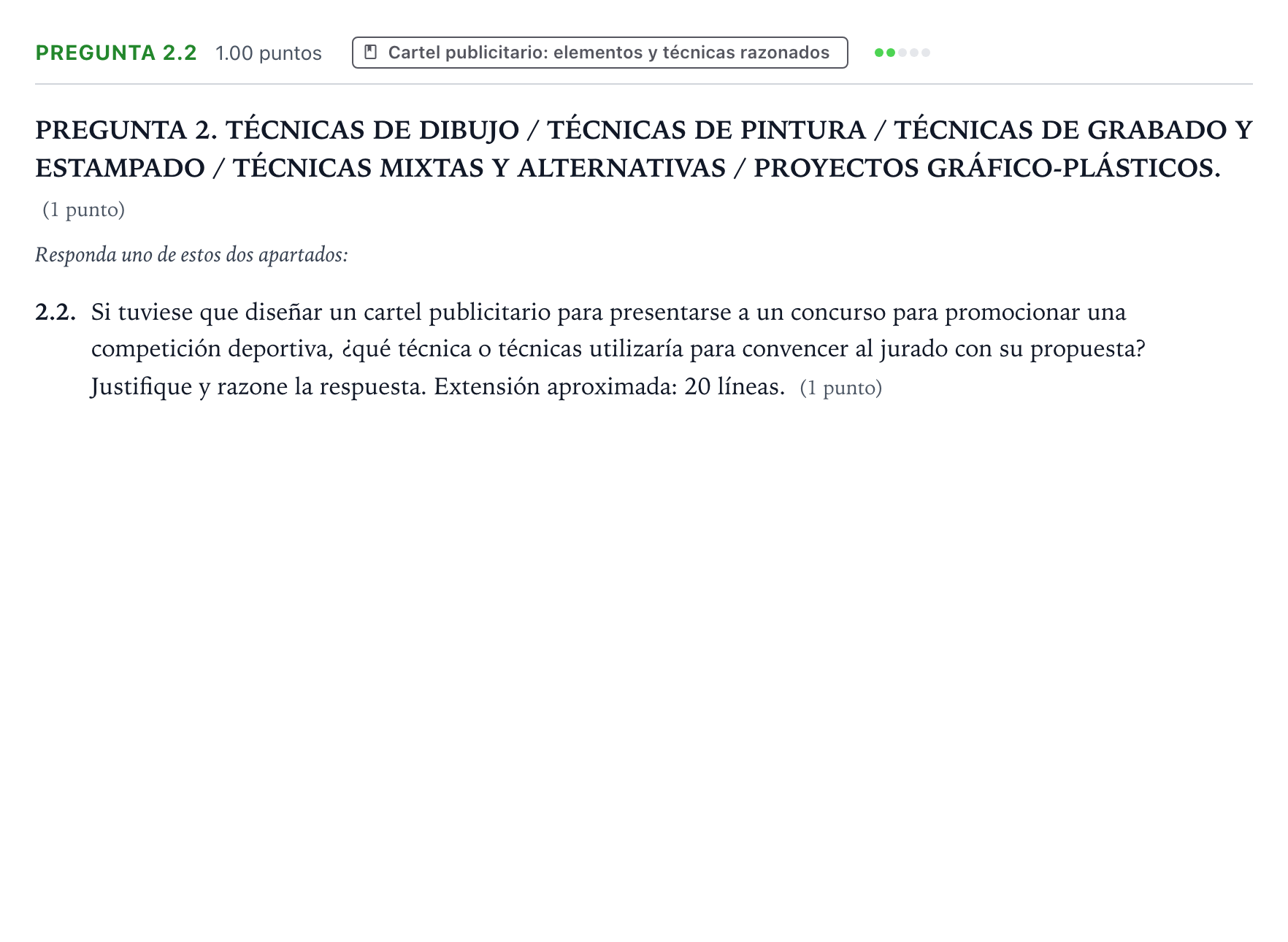This screenshot has height=942, width=1288.
Task: Click 'TÉCNICAS DE GRABADO Y' in the heading
Action: [1073, 130]
